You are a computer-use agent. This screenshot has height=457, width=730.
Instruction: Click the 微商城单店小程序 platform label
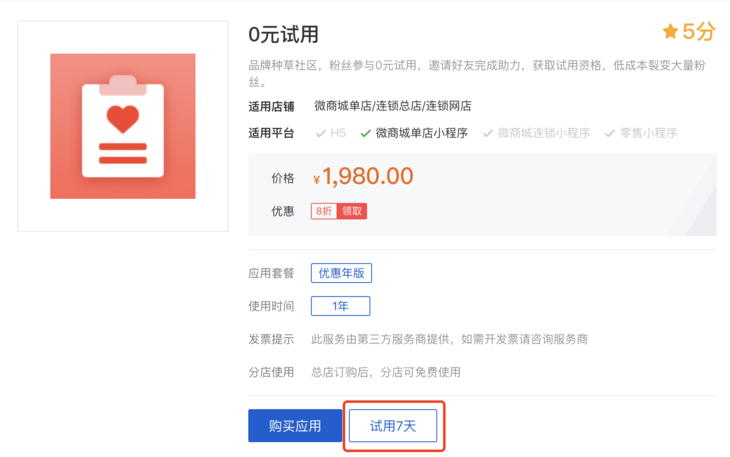[x=422, y=134]
